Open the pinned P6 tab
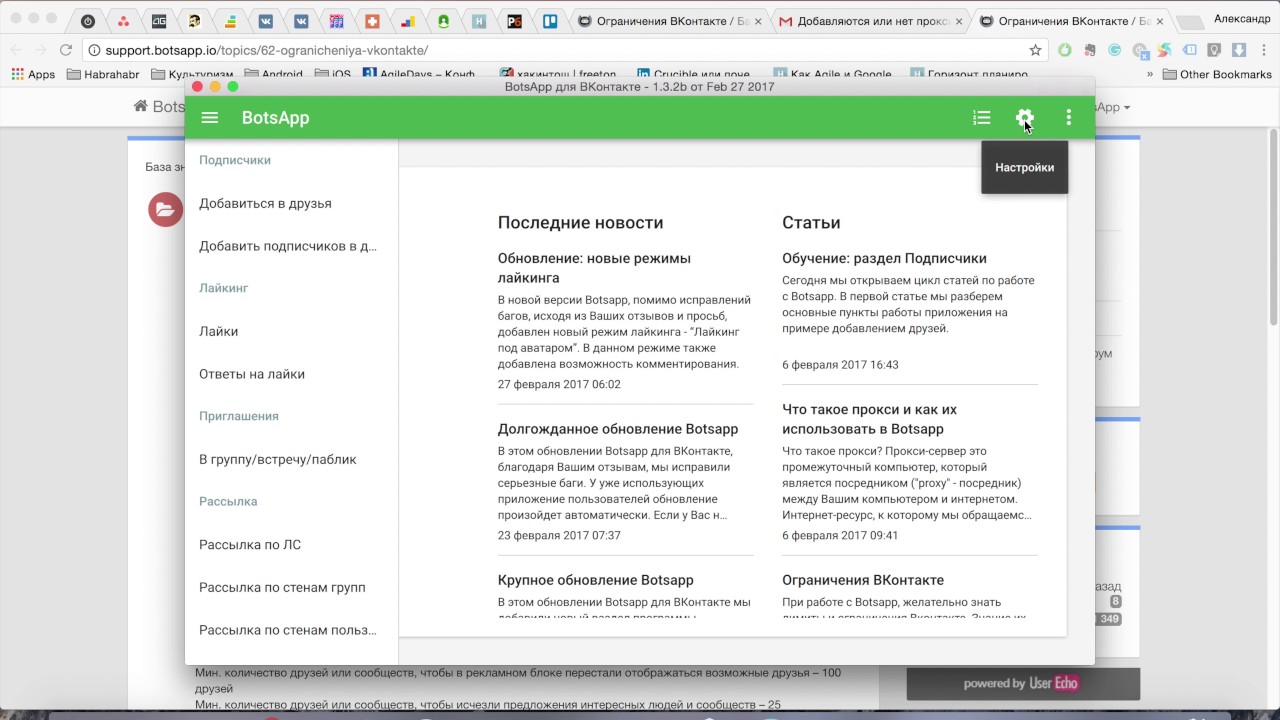This screenshot has height=720, width=1280. (x=514, y=20)
